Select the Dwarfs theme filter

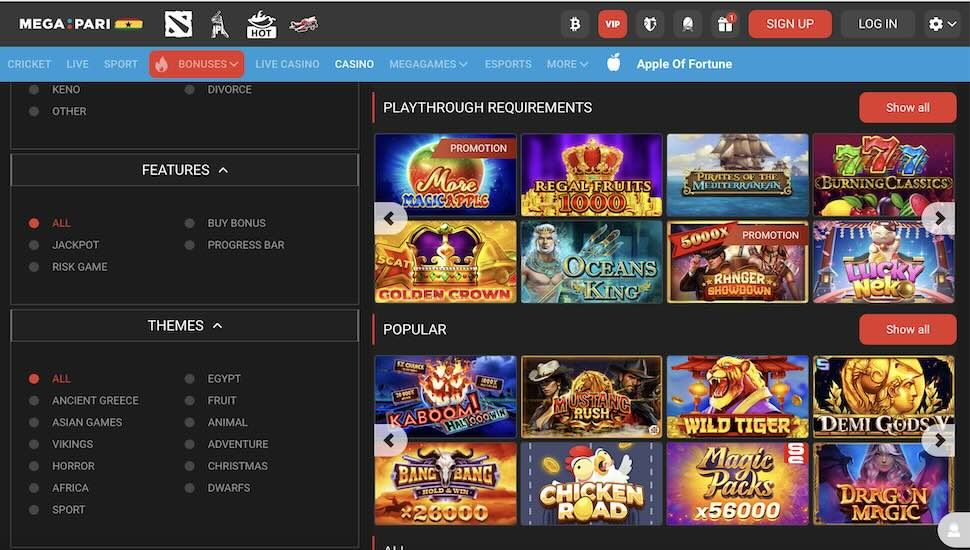point(218,488)
